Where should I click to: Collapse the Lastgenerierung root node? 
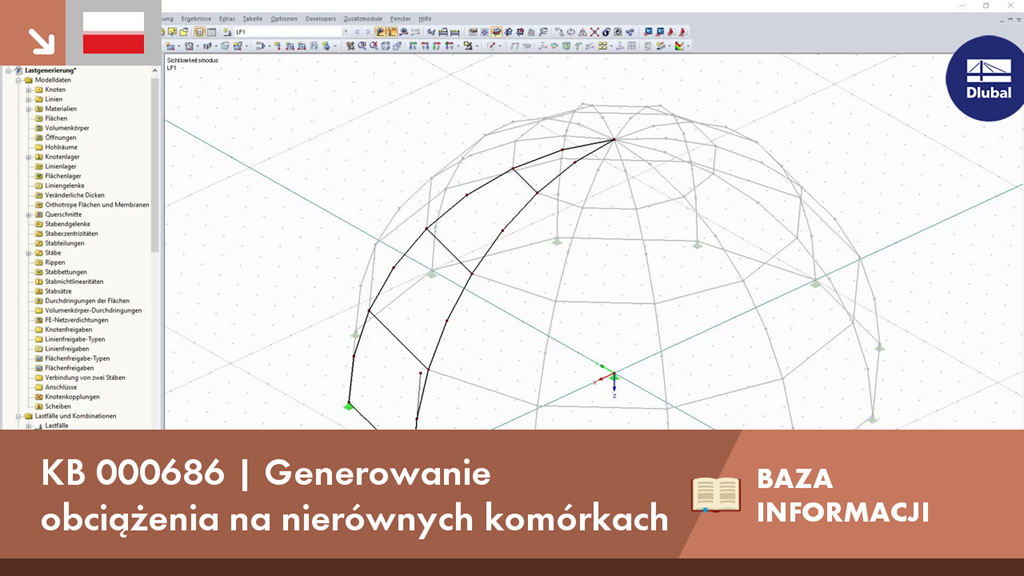8,71
